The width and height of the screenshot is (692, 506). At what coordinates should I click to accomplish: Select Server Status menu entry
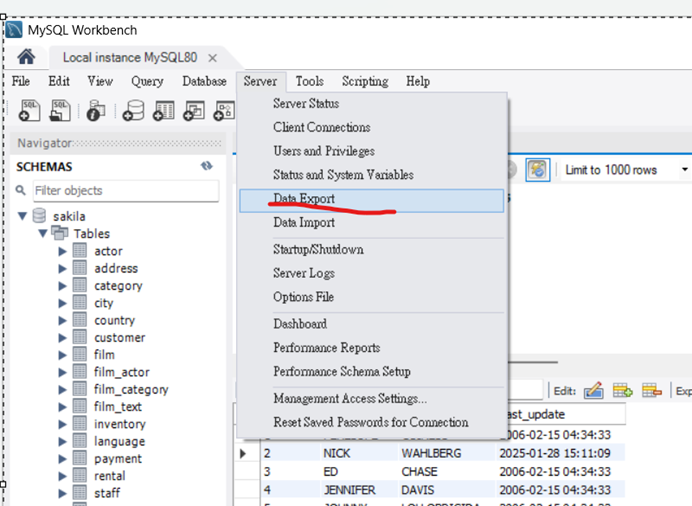(372, 103)
